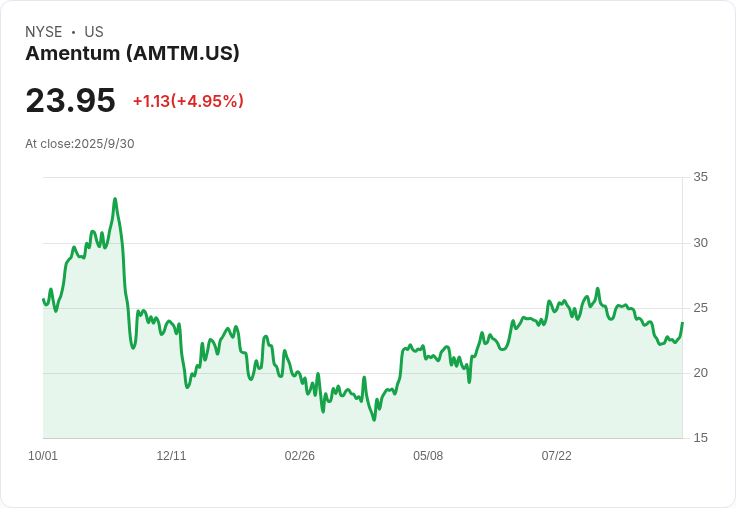Click the Amentum (AMTM.US) stock title

(x=132, y=54)
